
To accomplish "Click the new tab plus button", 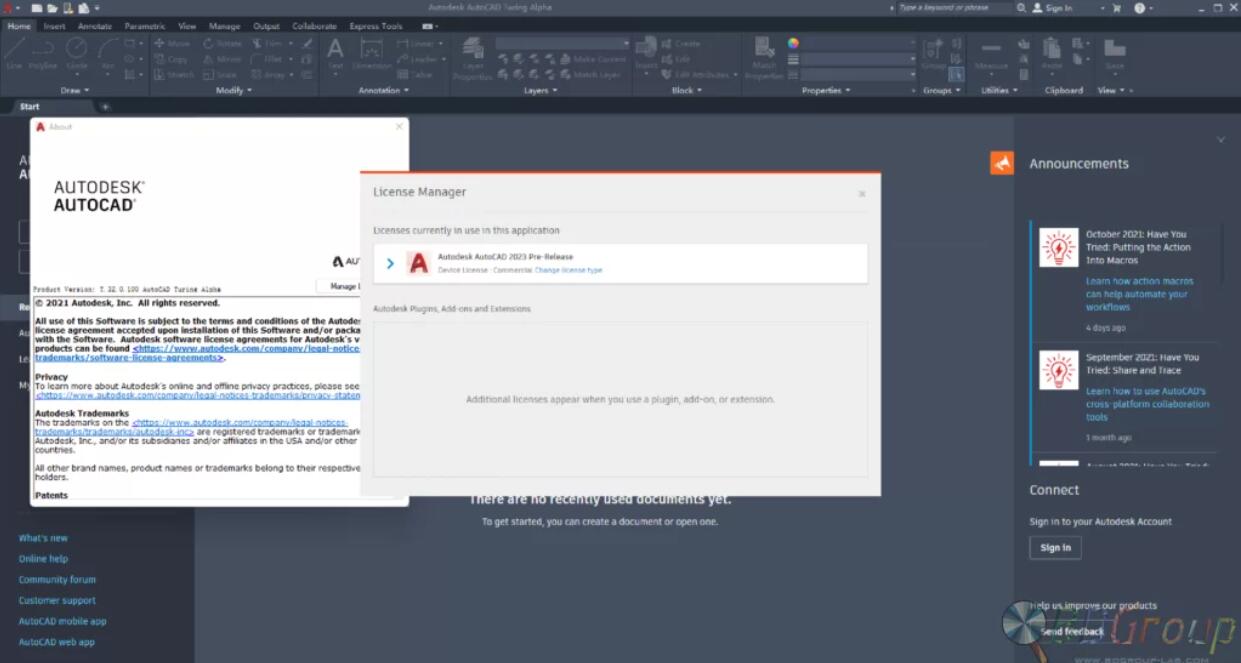I will (x=105, y=107).
